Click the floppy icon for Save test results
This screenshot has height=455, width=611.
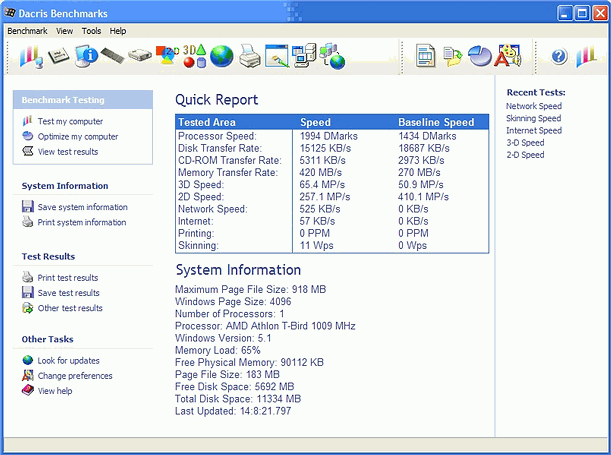click(x=28, y=292)
